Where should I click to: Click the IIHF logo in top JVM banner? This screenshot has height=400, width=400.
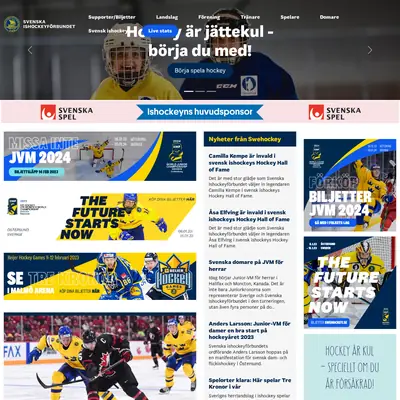[x=177, y=156]
